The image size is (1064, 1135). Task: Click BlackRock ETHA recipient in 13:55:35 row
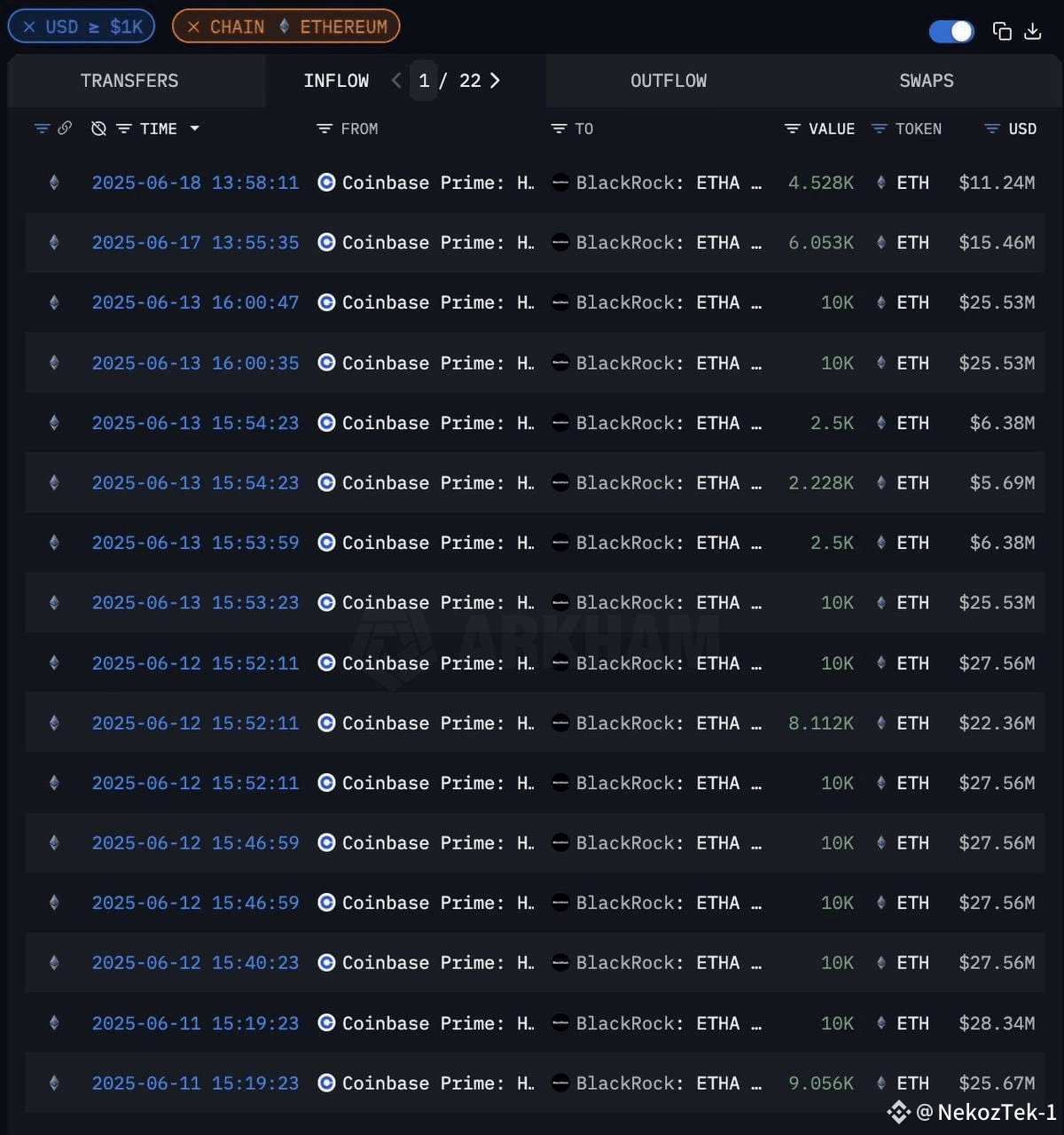click(656, 242)
